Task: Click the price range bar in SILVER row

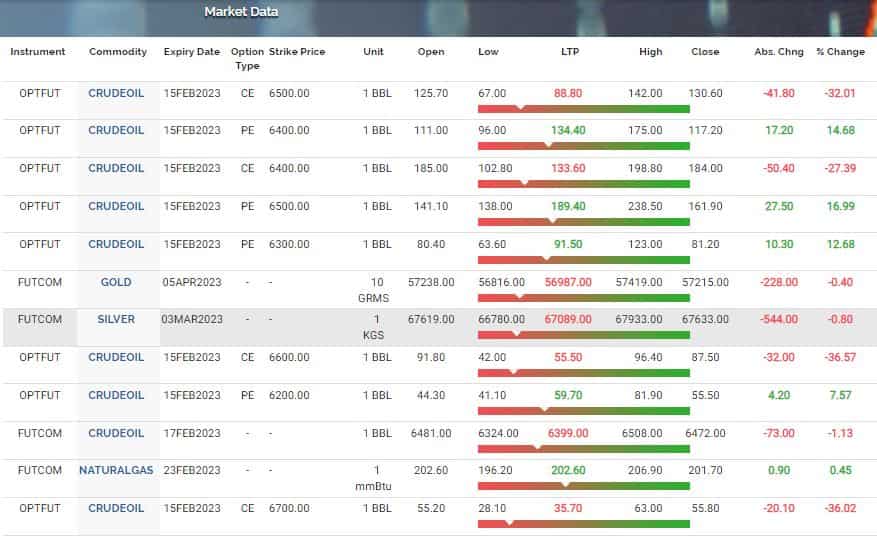Action: tap(583, 335)
